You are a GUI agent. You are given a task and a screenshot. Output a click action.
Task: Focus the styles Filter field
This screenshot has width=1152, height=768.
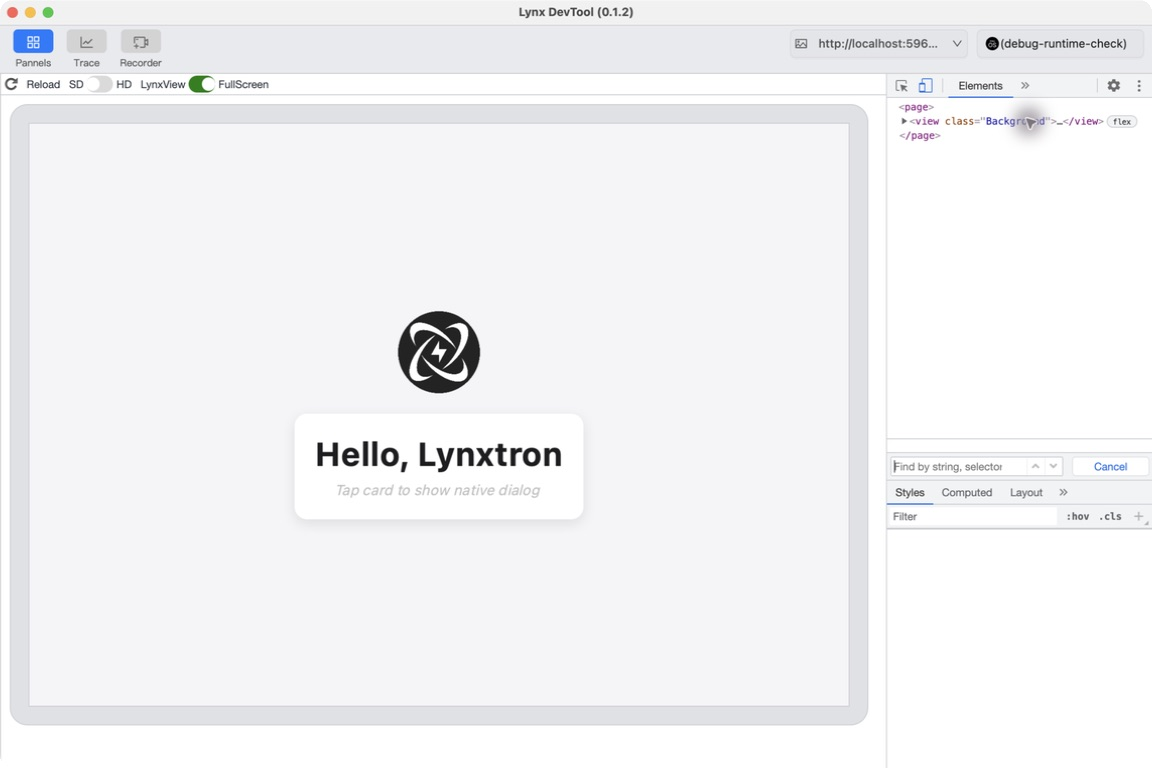tap(972, 517)
